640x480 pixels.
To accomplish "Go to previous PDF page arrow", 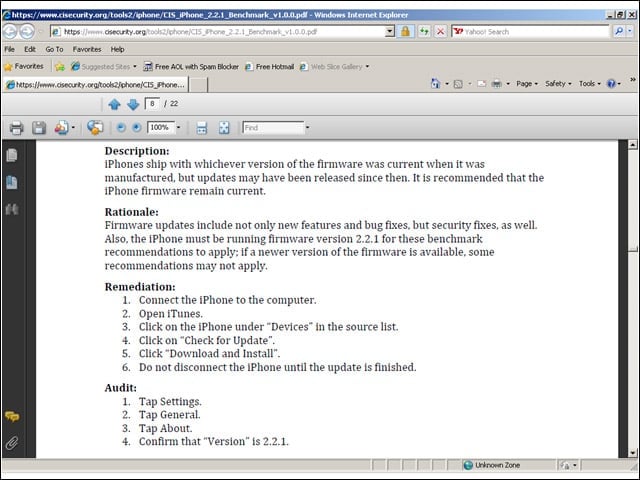I will [114, 104].
